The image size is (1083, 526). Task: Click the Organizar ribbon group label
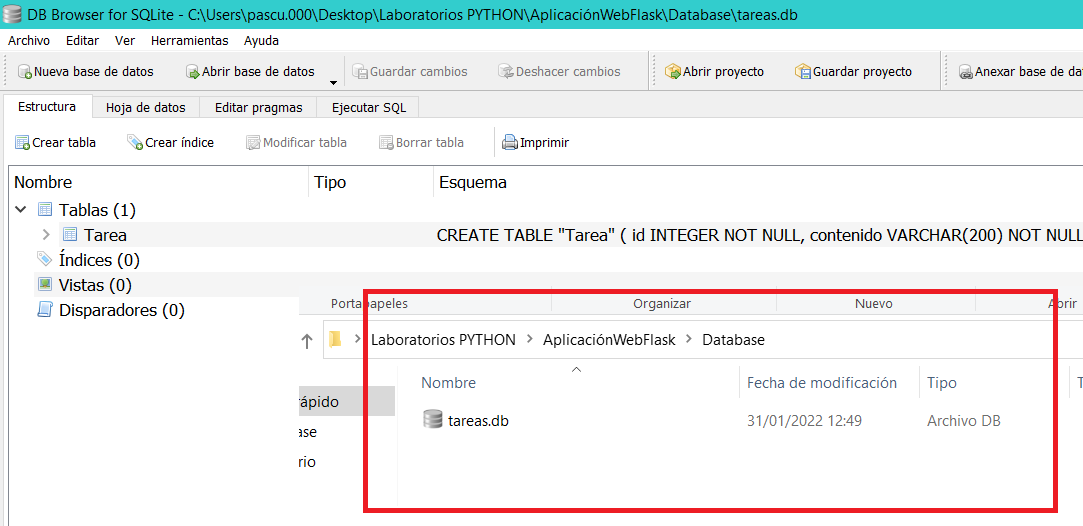point(662,304)
